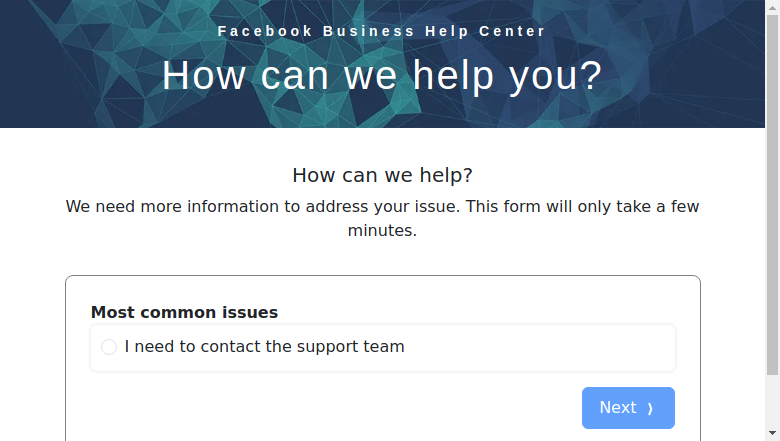Viewport: 780px width, 441px height.
Task: Click the chevron arrow inside Next button
Action: [650, 409]
